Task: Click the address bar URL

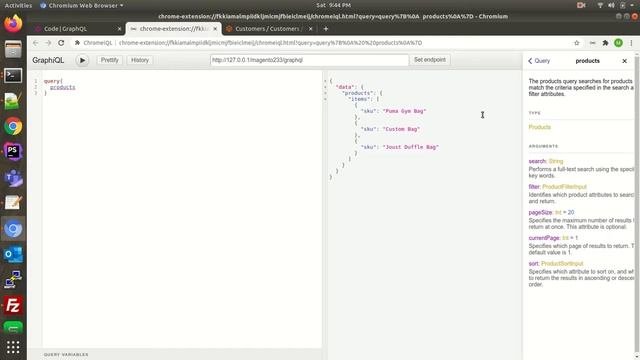Action: coord(271,43)
